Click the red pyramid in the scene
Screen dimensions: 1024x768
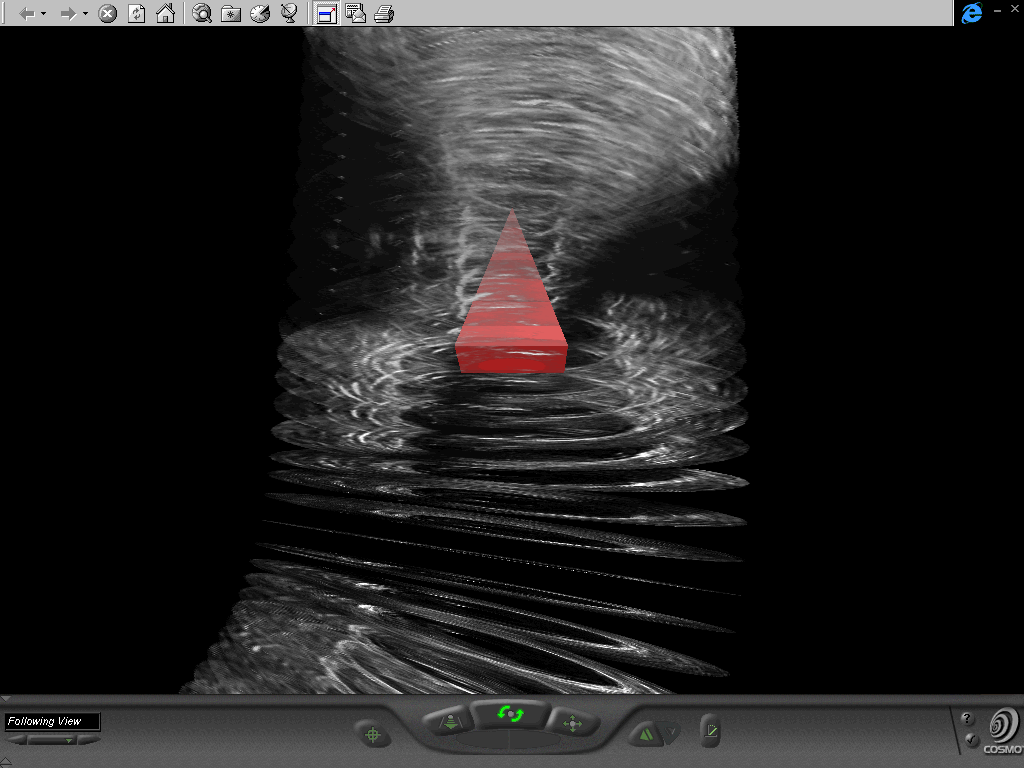(x=512, y=310)
